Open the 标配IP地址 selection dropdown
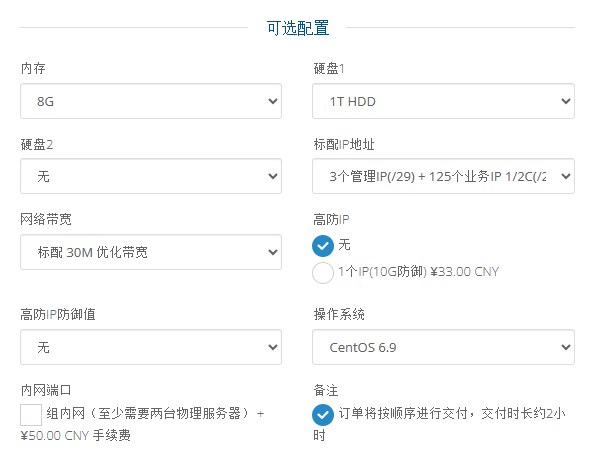Screen dimensions: 597x468 (443, 176)
